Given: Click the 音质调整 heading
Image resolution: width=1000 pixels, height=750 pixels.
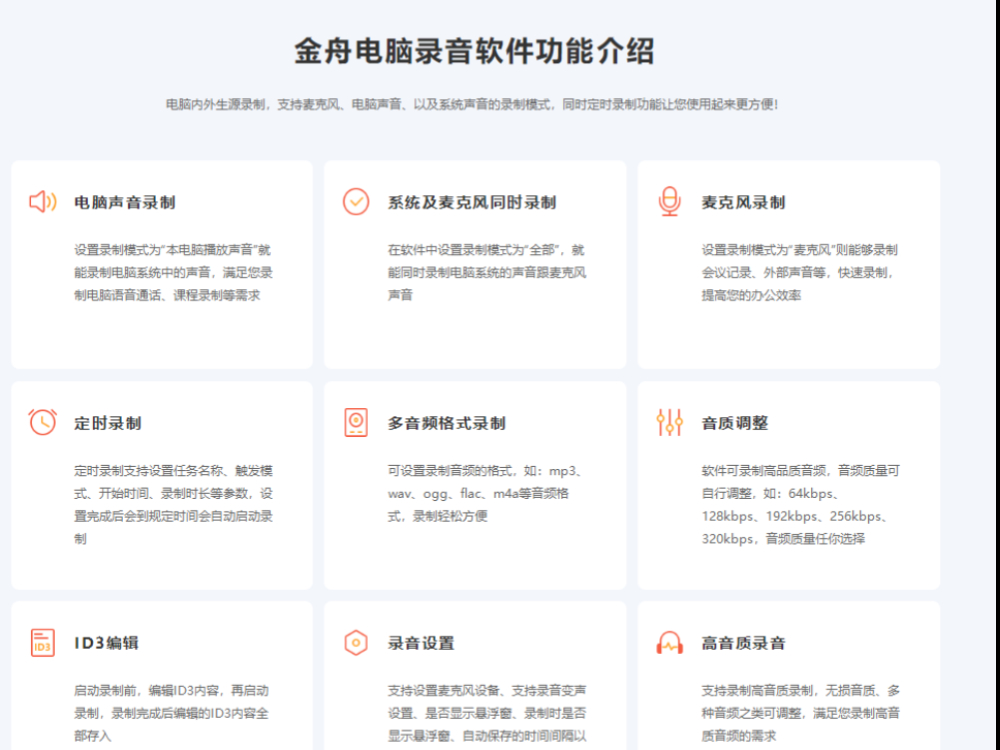Looking at the screenshot, I should click(x=735, y=423).
